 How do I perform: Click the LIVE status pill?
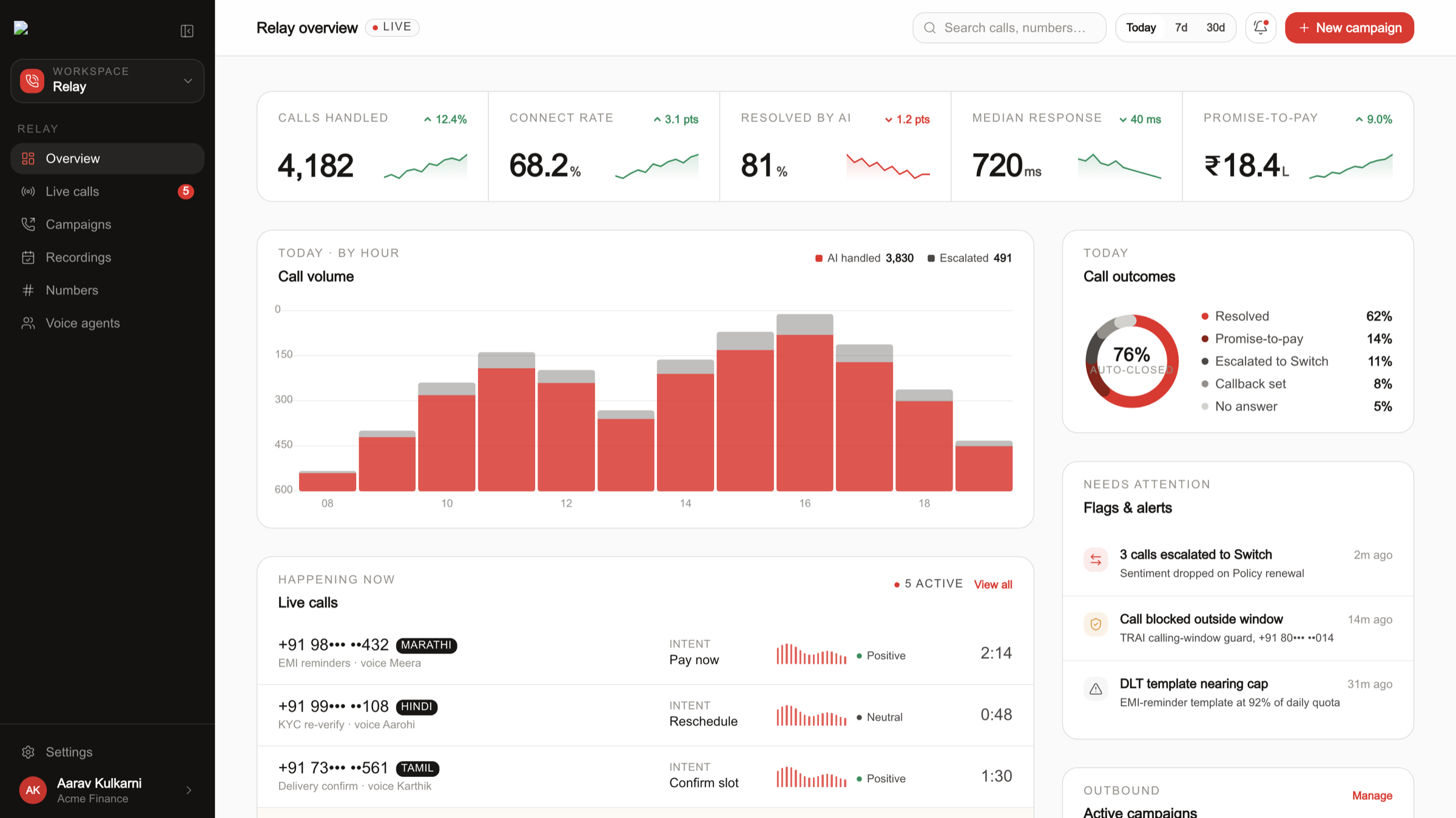click(392, 27)
